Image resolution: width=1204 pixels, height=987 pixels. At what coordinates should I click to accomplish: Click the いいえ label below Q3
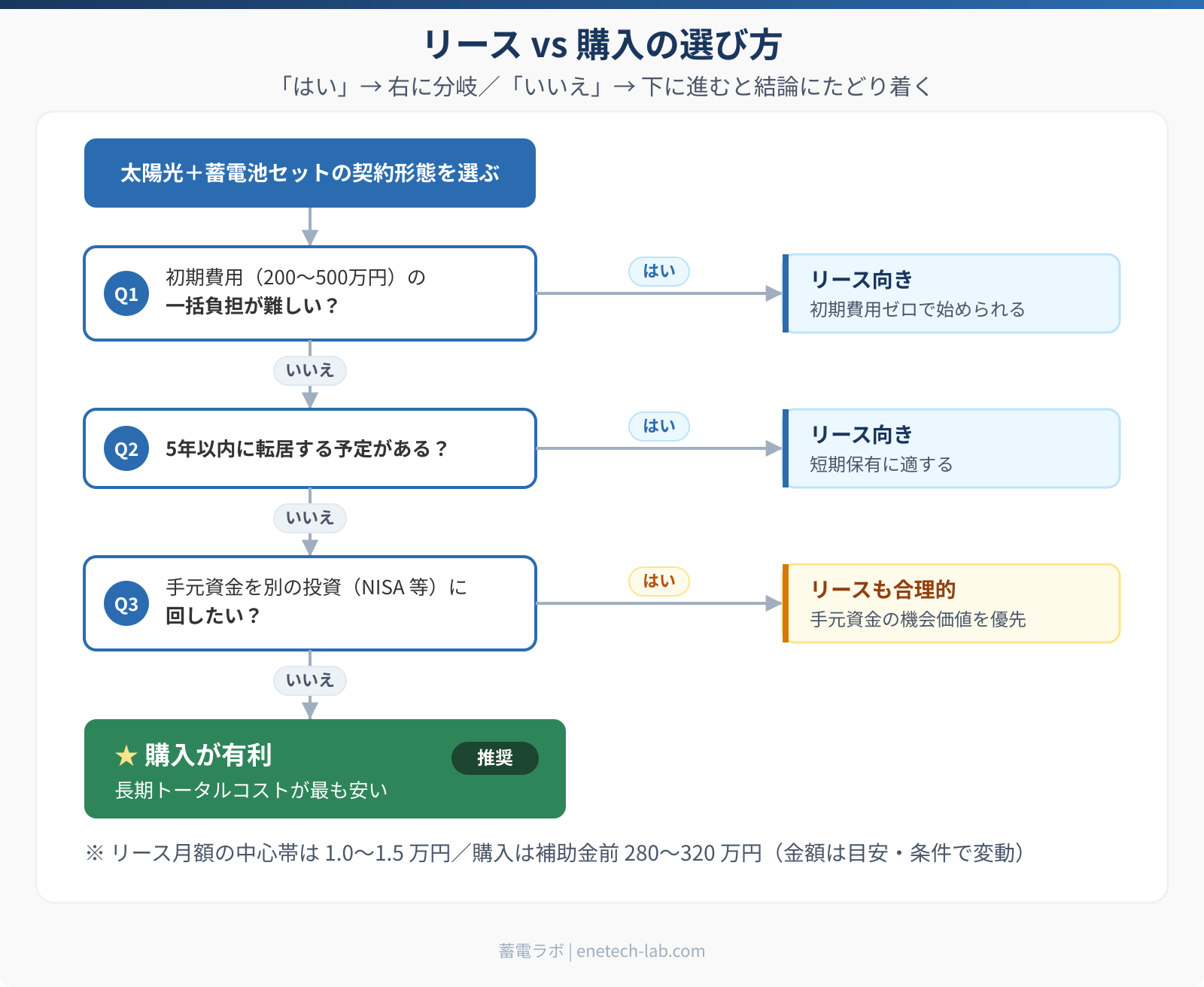coord(310,680)
